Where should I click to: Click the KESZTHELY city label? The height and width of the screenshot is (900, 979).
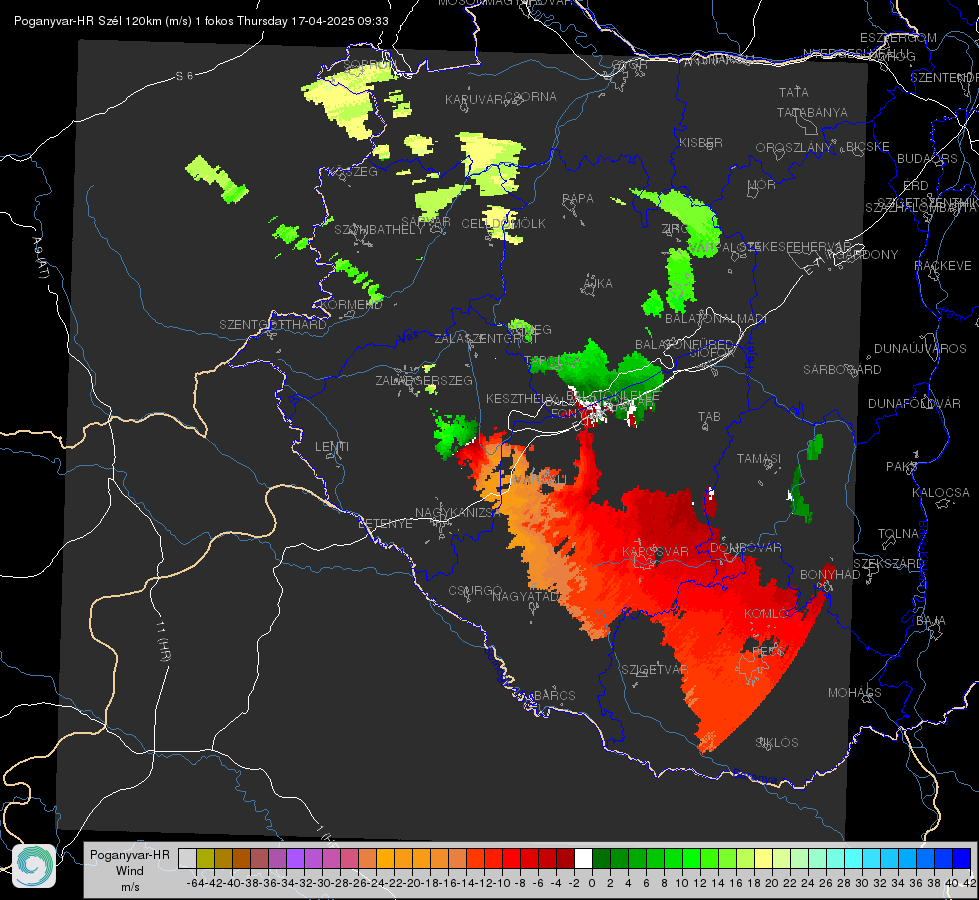coord(520,398)
